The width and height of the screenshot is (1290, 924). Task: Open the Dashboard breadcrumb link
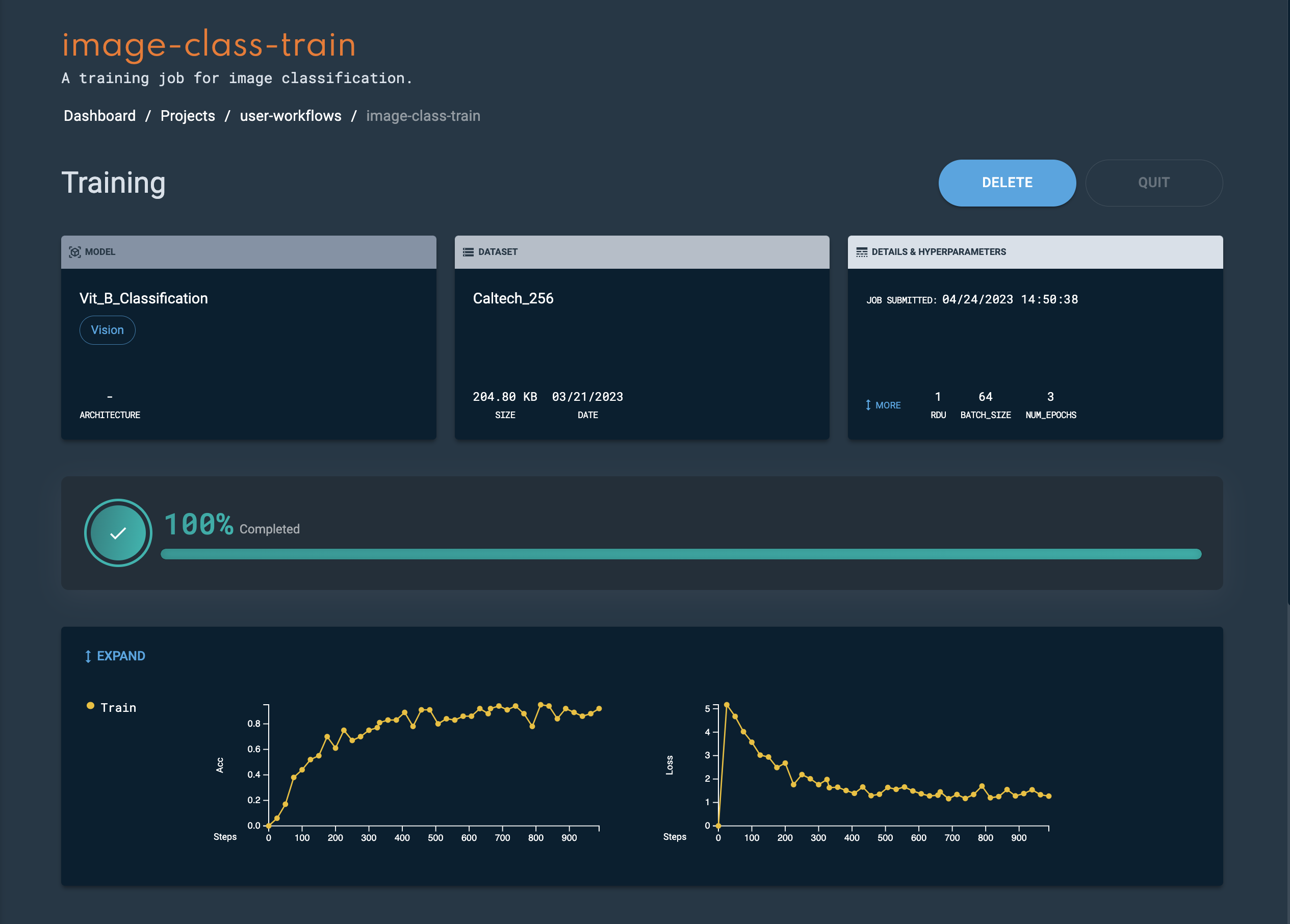99,115
